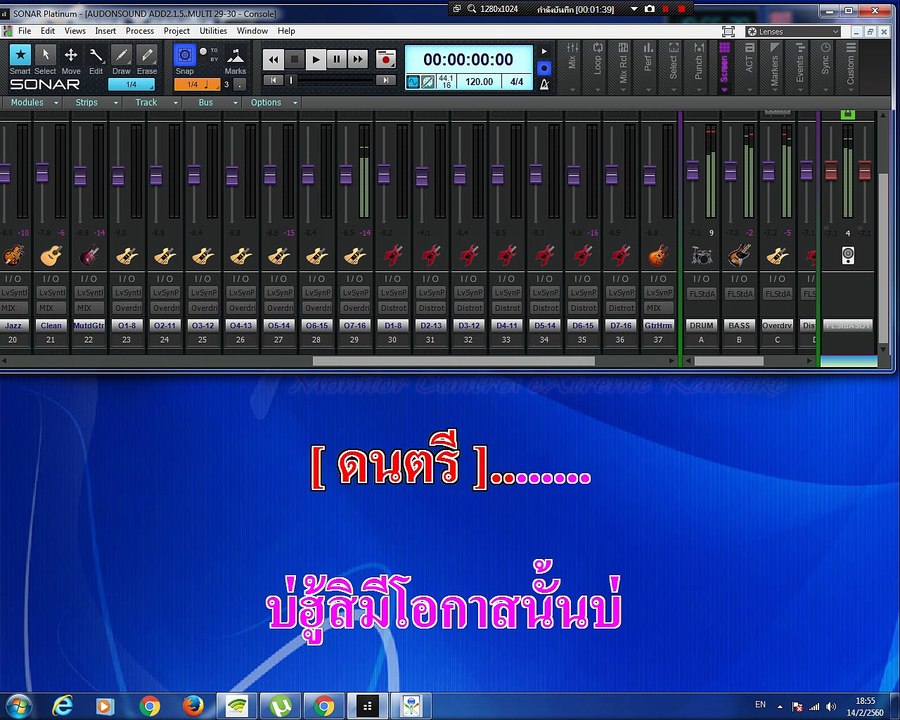
Task: Open the 1/4 draw resolution dropdown
Action: (131, 84)
